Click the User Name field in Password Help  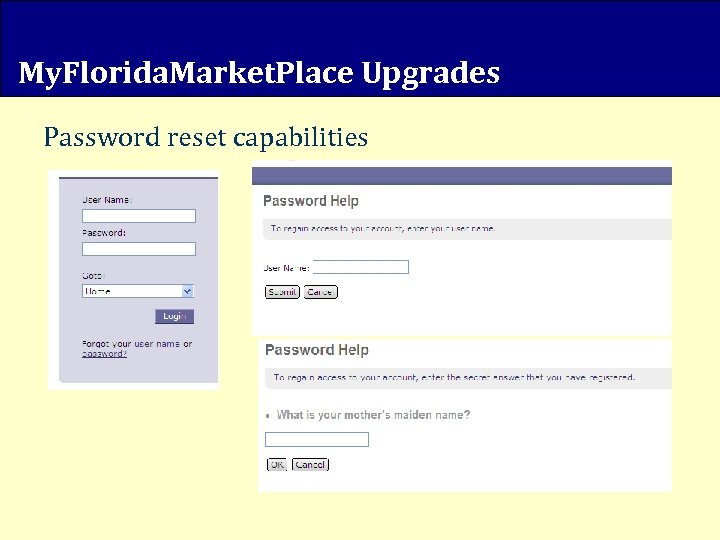coord(361,267)
